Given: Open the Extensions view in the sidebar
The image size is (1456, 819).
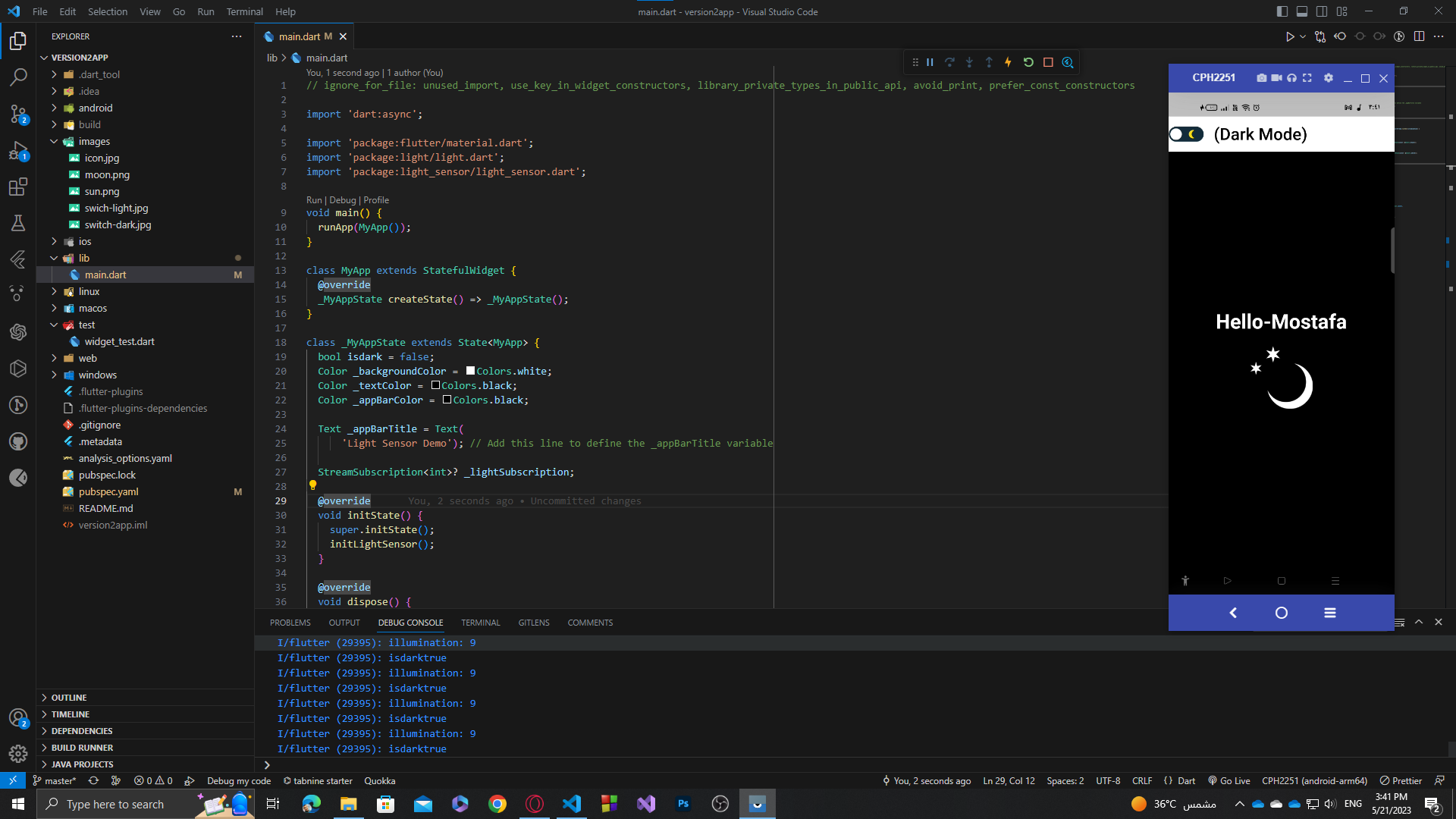Looking at the screenshot, I should 18,187.
